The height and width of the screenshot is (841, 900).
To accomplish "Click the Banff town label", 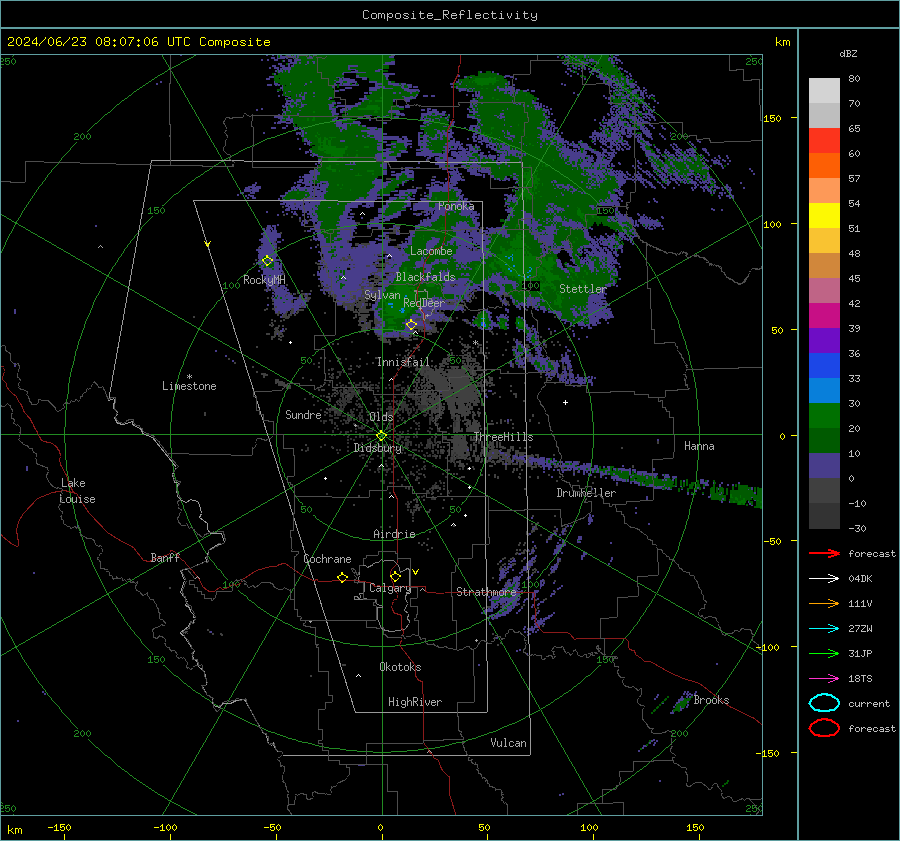I will [165, 557].
